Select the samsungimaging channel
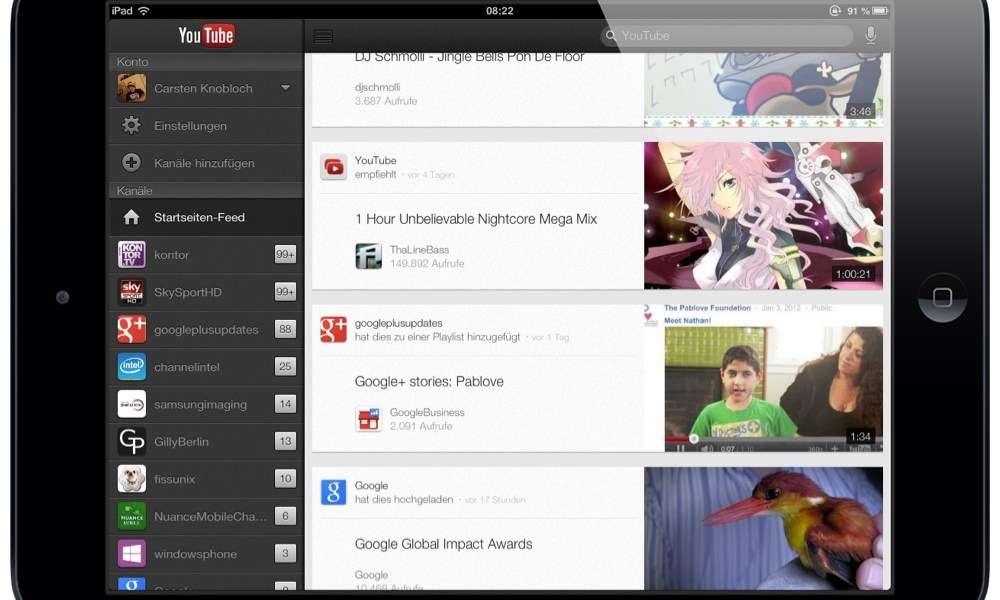Image resolution: width=1000 pixels, height=600 pixels. pyautogui.click(x=206, y=404)
